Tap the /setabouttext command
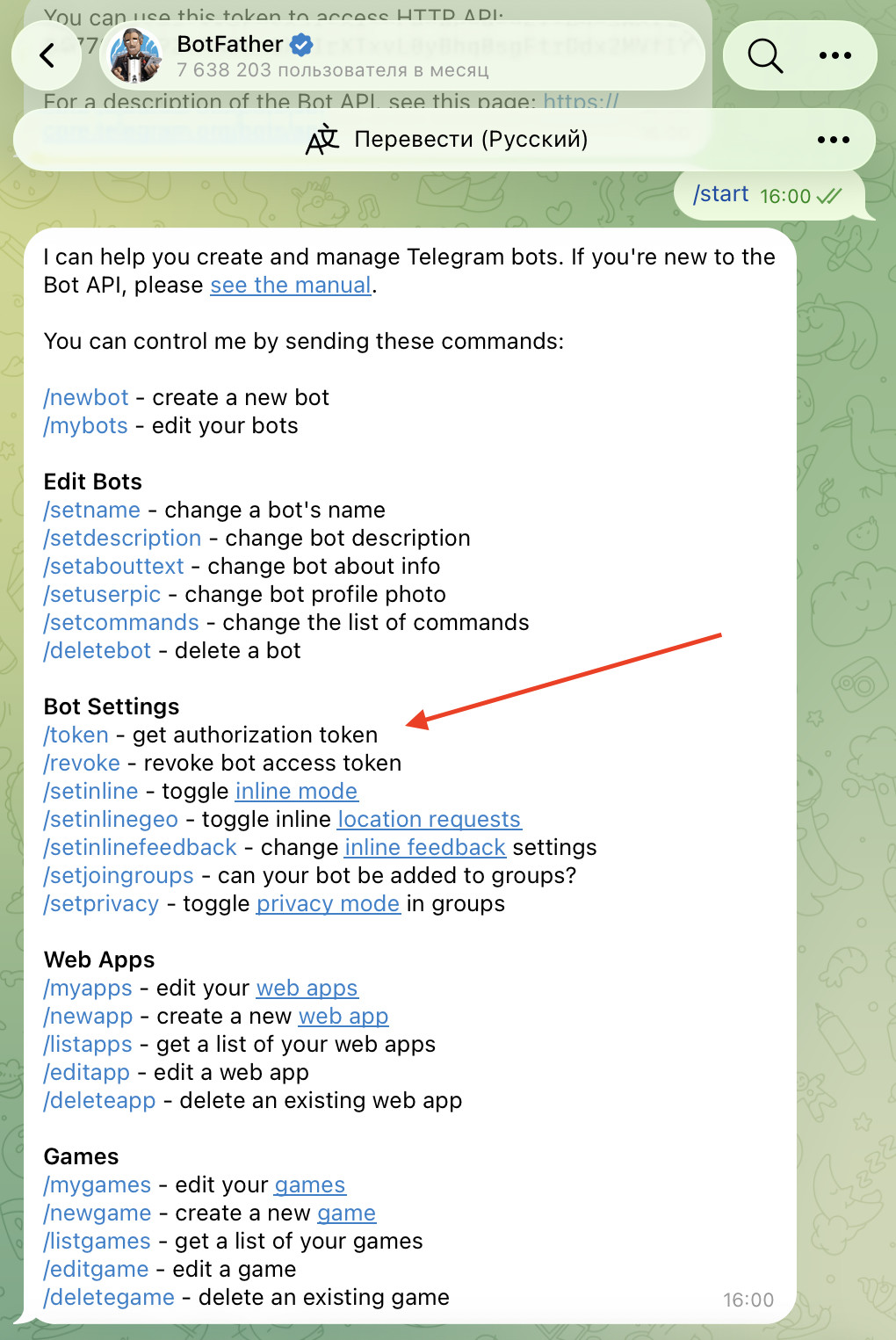Screen dimensions: 896x1340 point(114,566)
